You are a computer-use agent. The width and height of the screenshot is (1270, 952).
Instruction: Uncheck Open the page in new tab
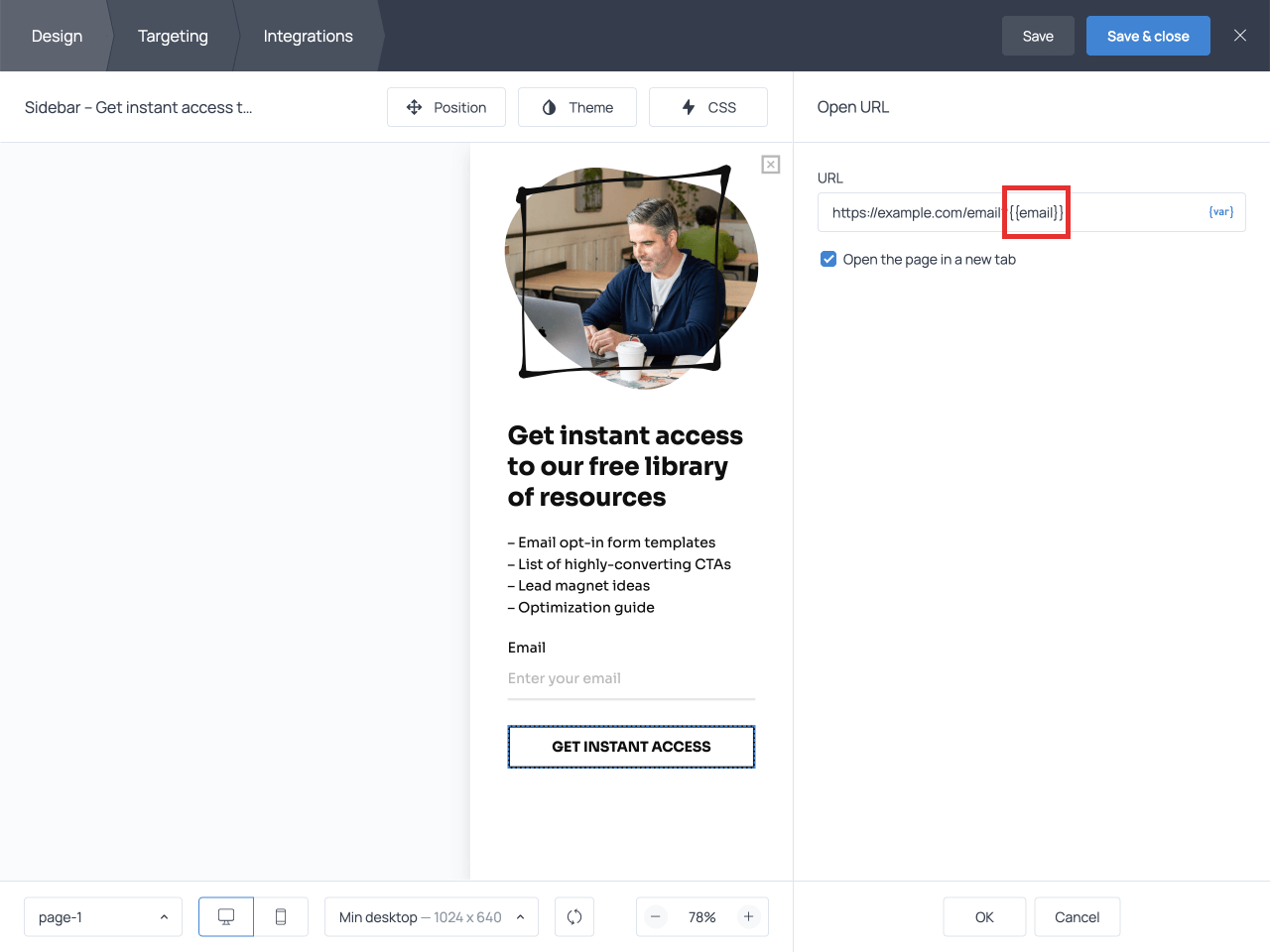pyautogui.click(x=828, y=260)
